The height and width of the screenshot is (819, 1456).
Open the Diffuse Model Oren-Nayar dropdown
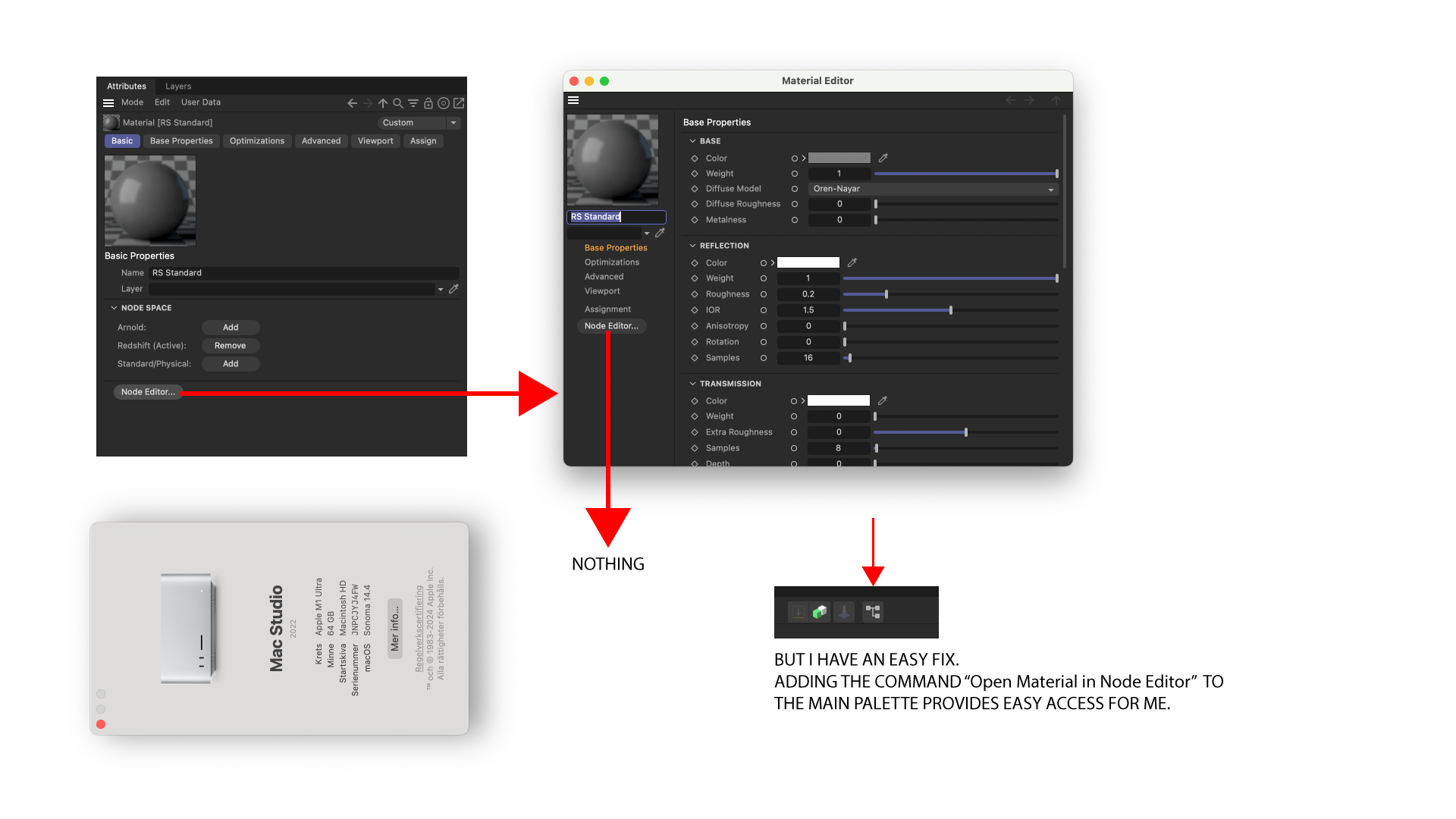click(x=933, y=189)
